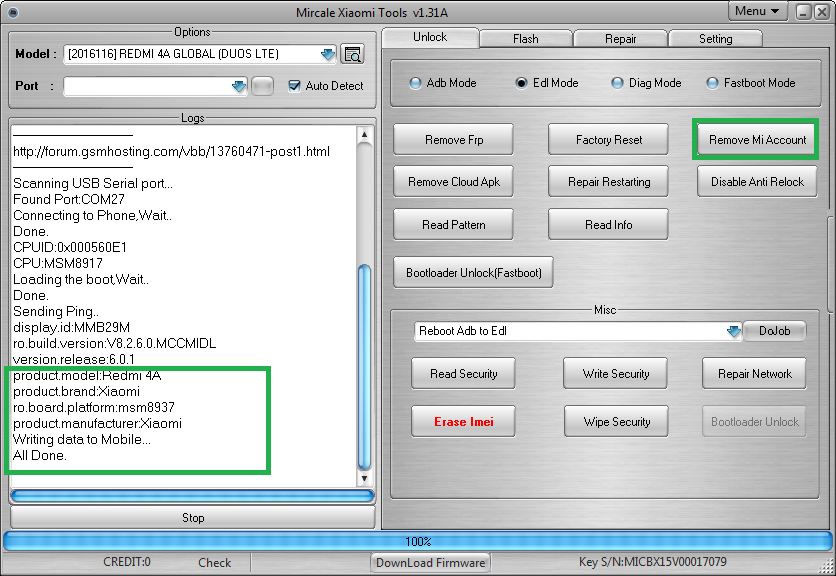The image size is (836, 576).
Task: Click the 'All Done.' log line
Action: (x=40, y=455)
